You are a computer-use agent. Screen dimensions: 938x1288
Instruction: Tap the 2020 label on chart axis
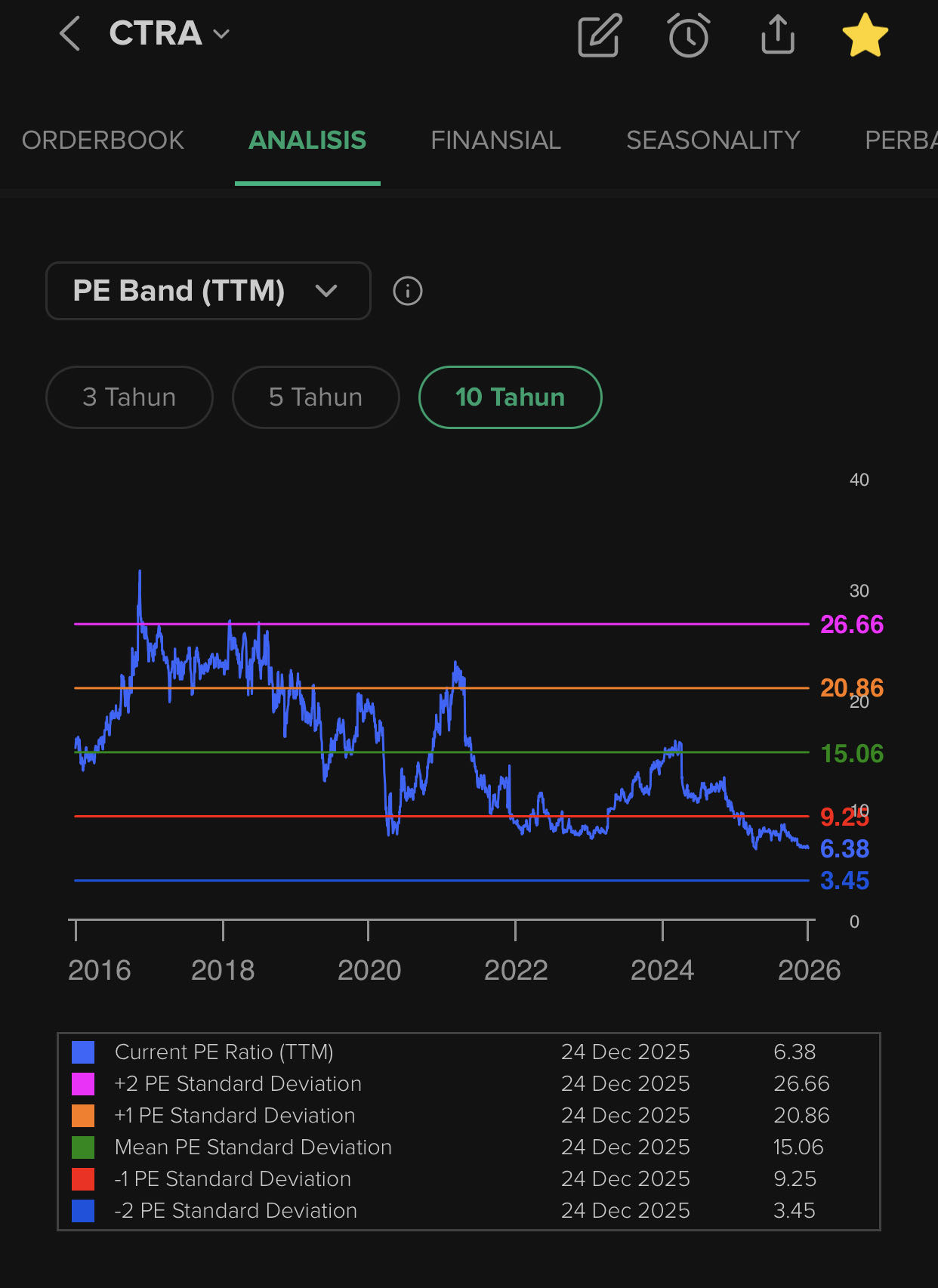[x=369, y=970]
